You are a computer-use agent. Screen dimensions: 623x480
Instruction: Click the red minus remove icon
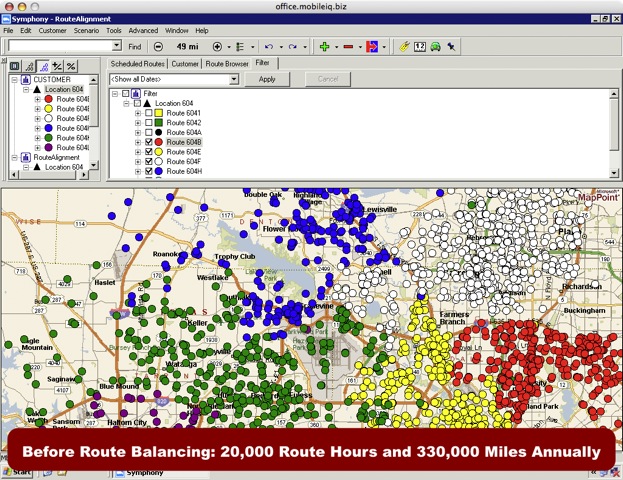click(x=348, y=47)
